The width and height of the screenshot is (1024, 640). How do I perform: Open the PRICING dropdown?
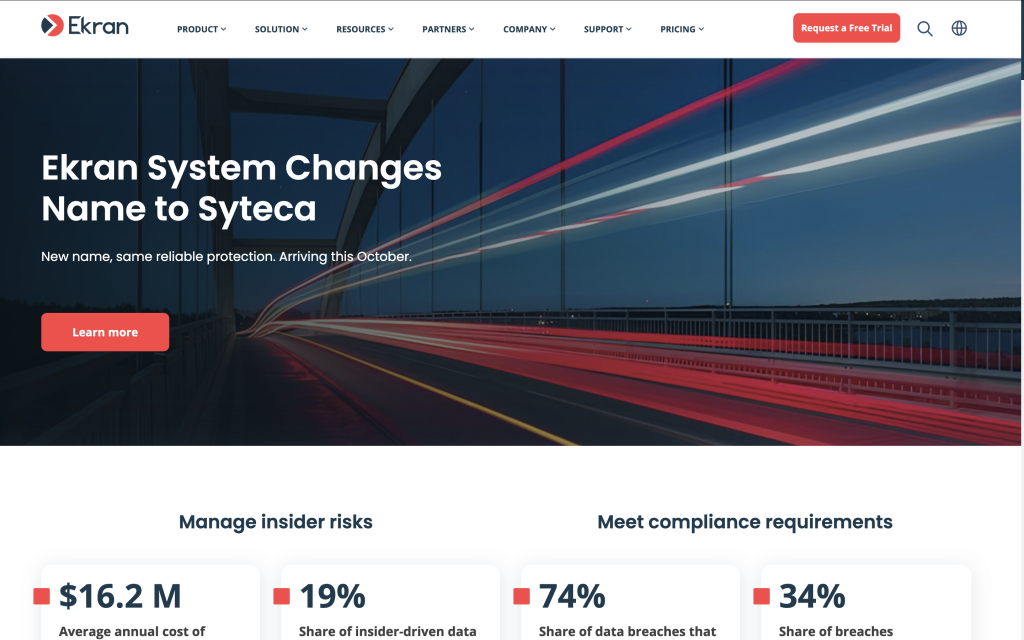click(682, 29)
